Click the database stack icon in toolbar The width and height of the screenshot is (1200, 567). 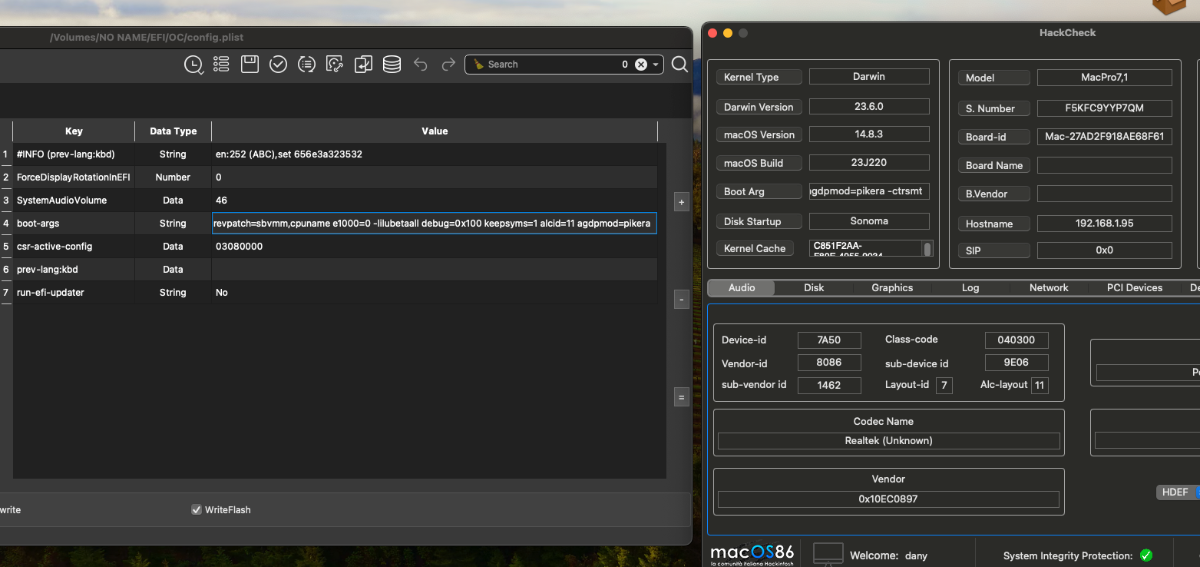point(392,64)
